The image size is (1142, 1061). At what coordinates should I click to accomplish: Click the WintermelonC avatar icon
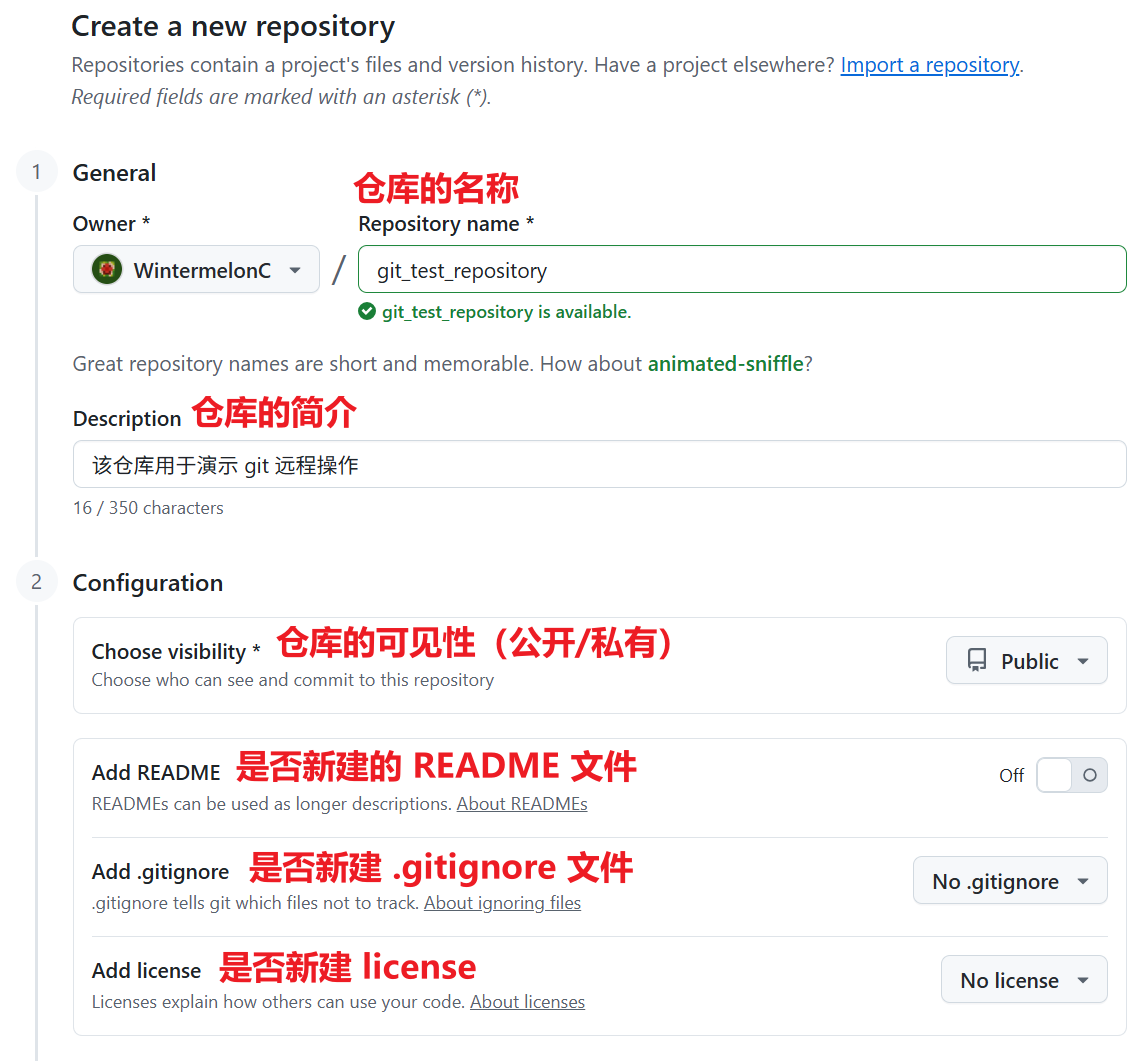coord(107,269)
